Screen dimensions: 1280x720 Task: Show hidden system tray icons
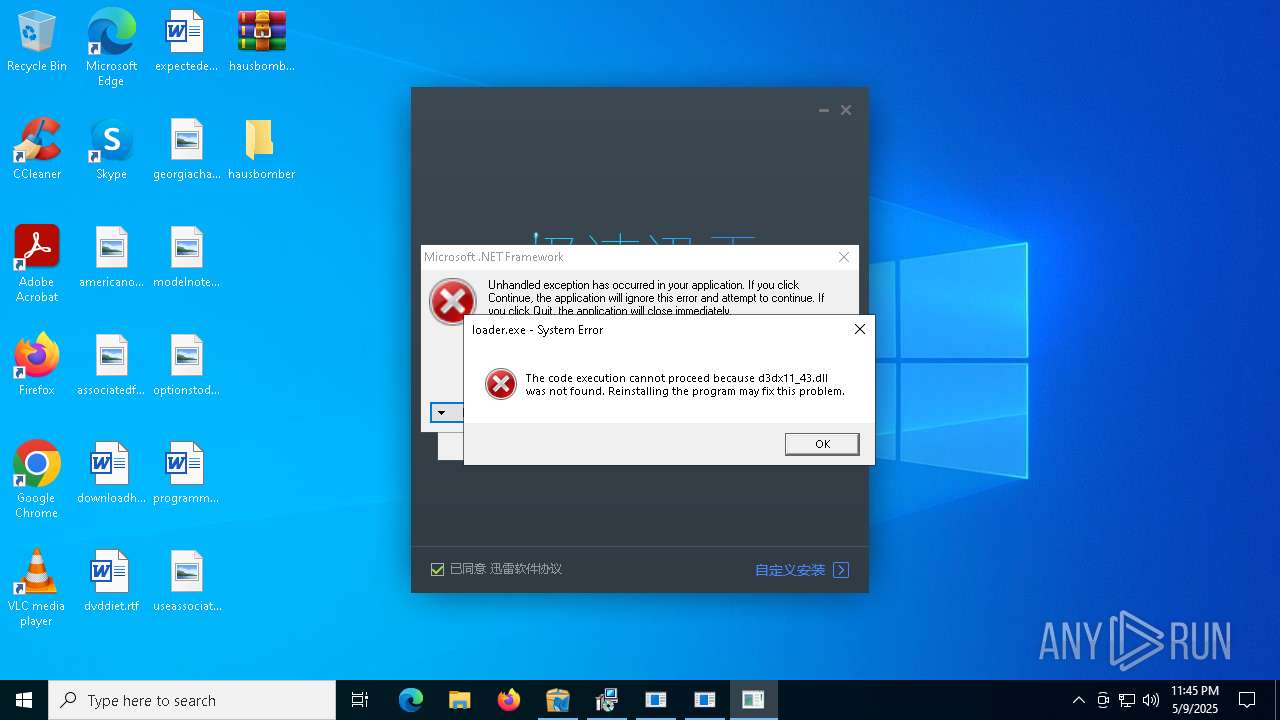[x=1078, y=700]
